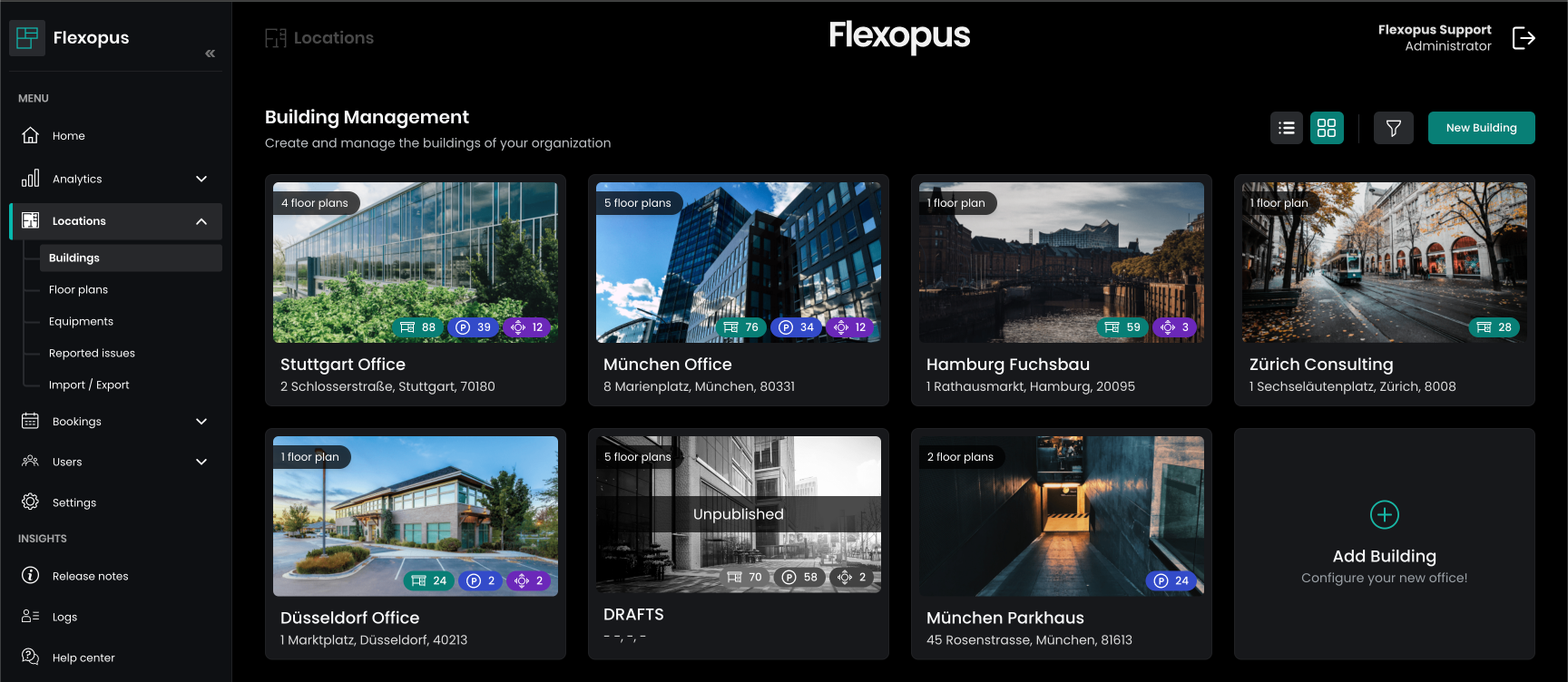Viewport: 1568px width, 682px height.
Task: Open the Stuttgart Office building thumbnail
Action: pyautogui.click(x=416, y=262)
